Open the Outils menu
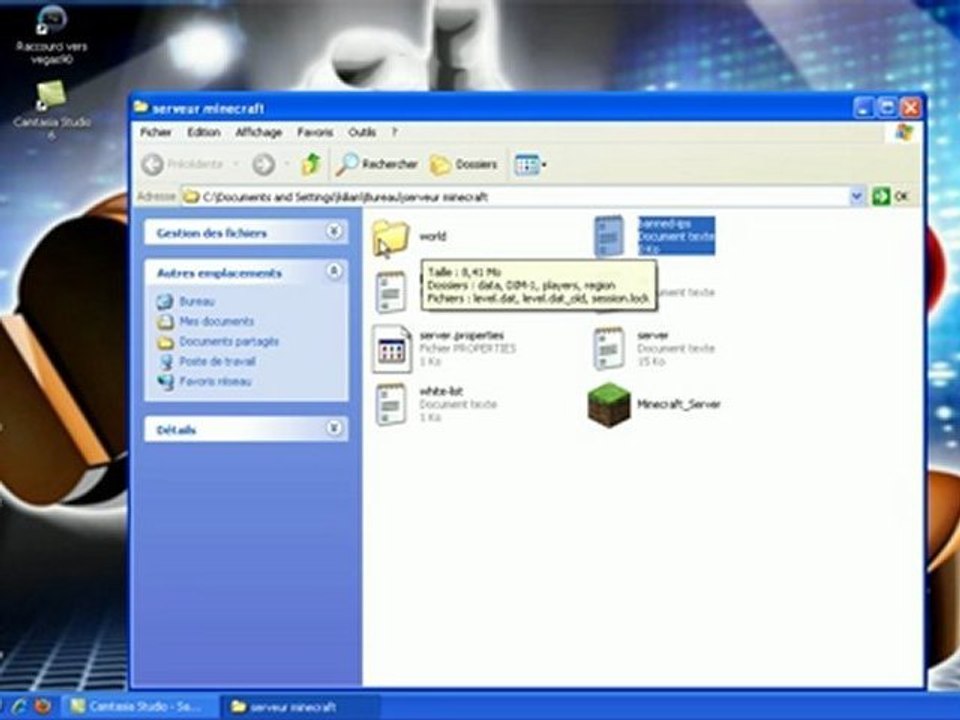Viewport: 960px width, 720px height. tap(362, 132)
